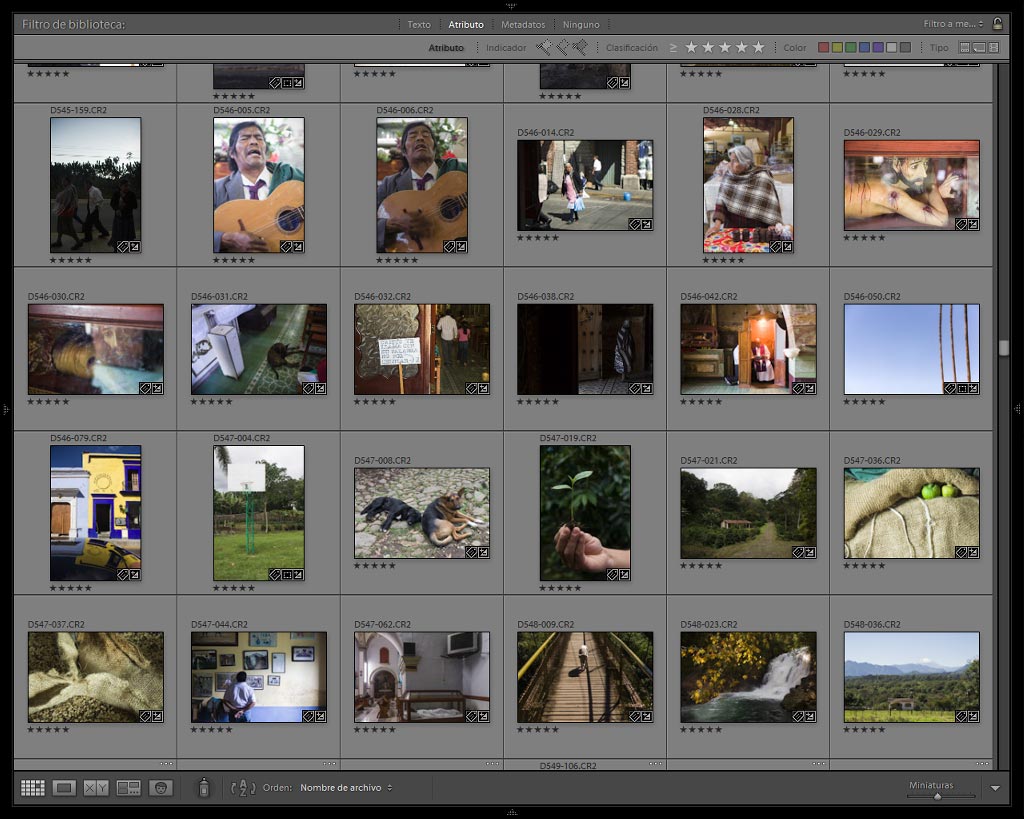Toggle master photos type filter
Screen dimensions: 1024x819
click(x=964, y=47)
